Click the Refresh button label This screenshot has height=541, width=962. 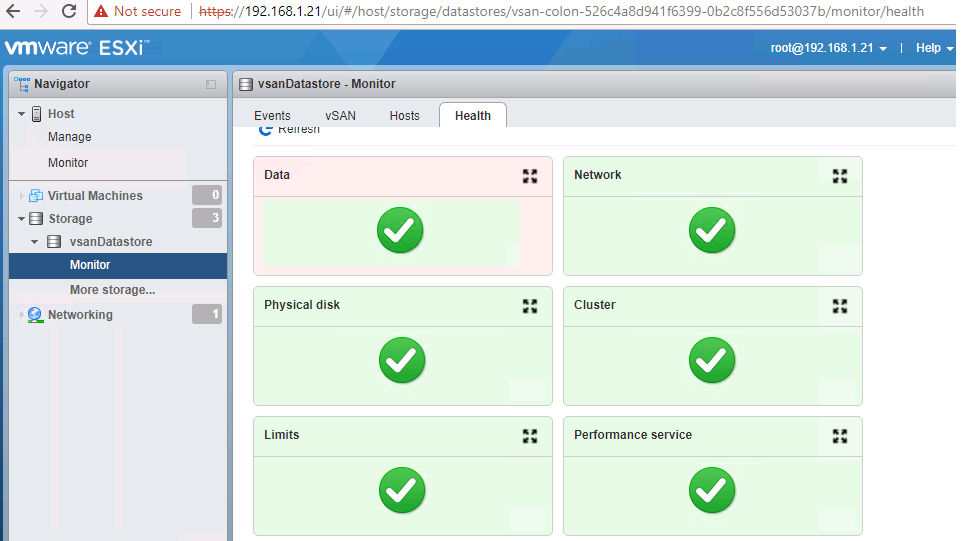click(299, 130)
